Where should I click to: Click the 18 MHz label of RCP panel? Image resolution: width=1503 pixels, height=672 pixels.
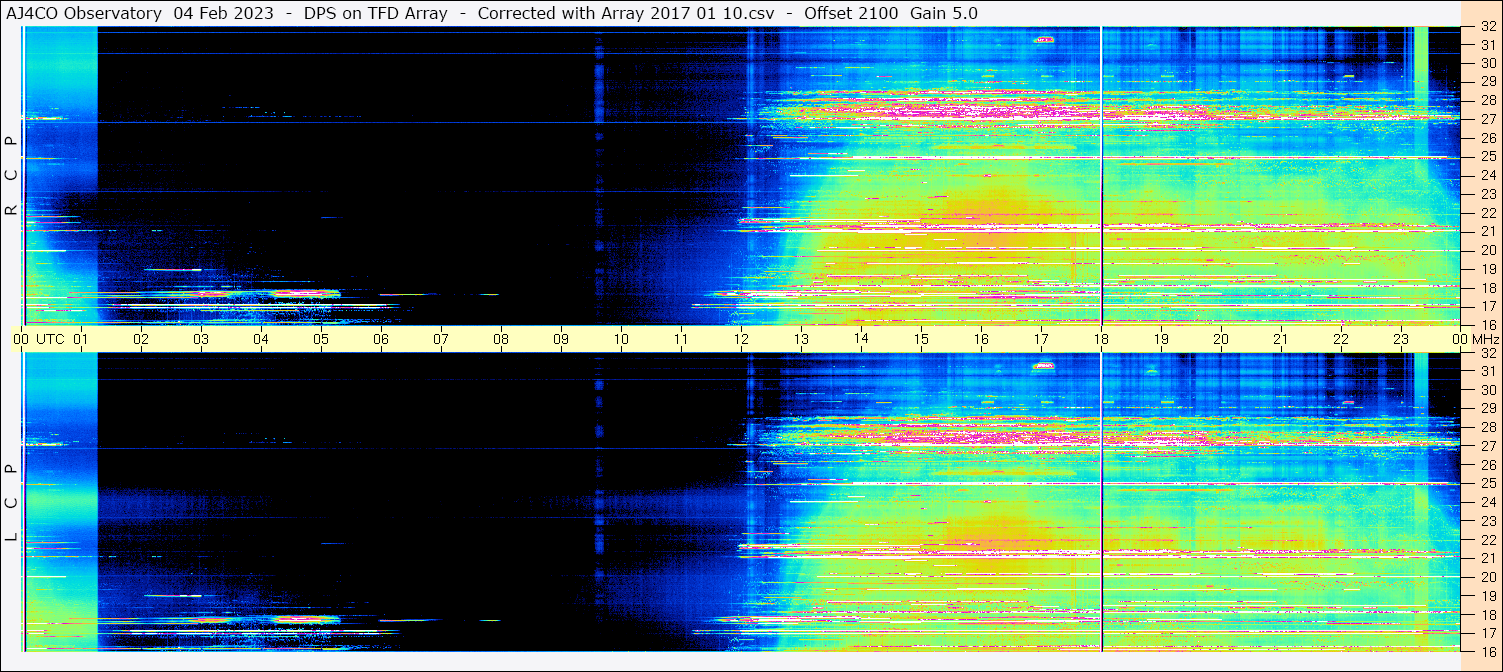[1487, 287]
